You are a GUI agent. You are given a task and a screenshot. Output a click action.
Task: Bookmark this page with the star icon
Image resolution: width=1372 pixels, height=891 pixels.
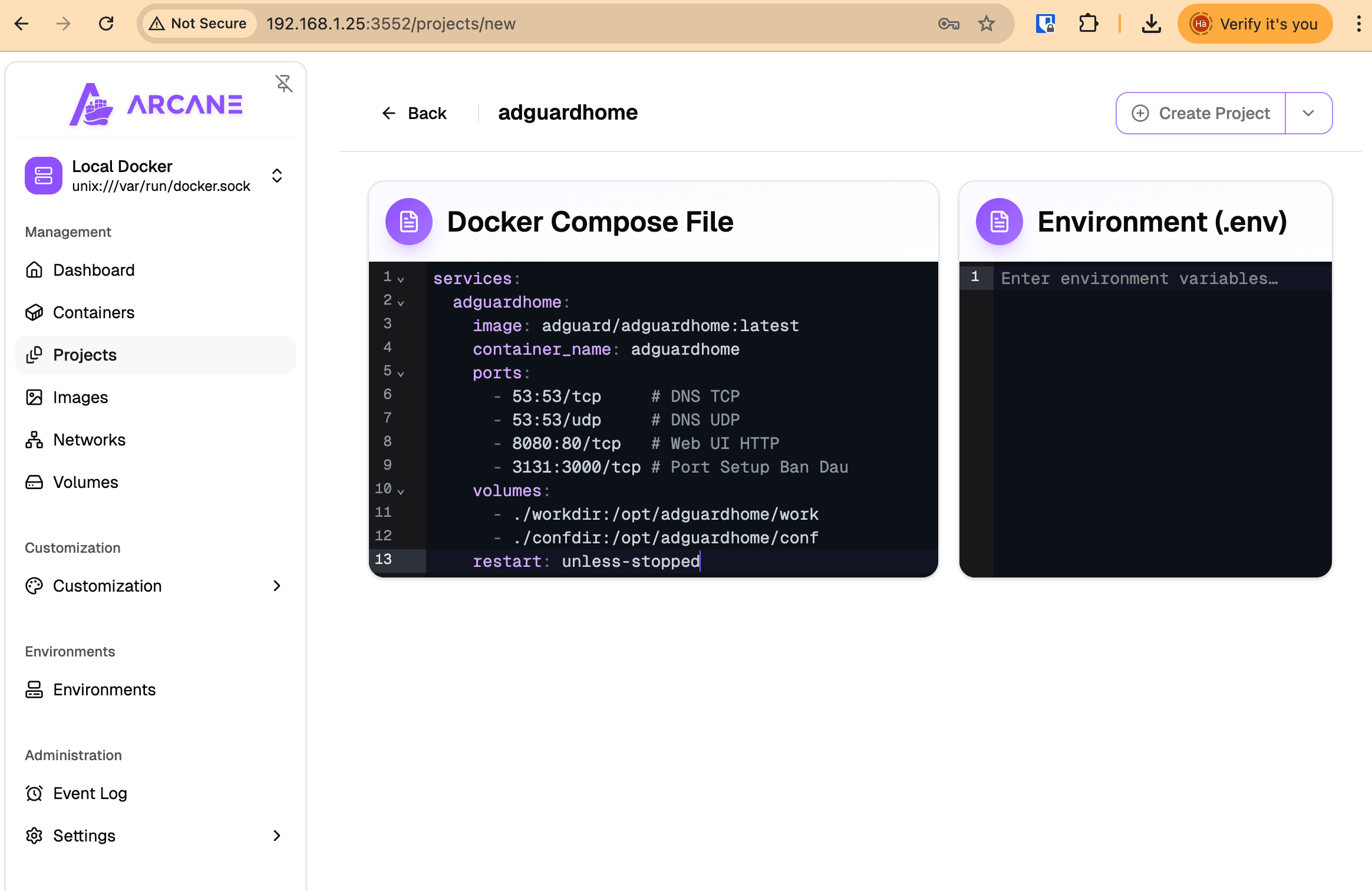pos(986,24)
